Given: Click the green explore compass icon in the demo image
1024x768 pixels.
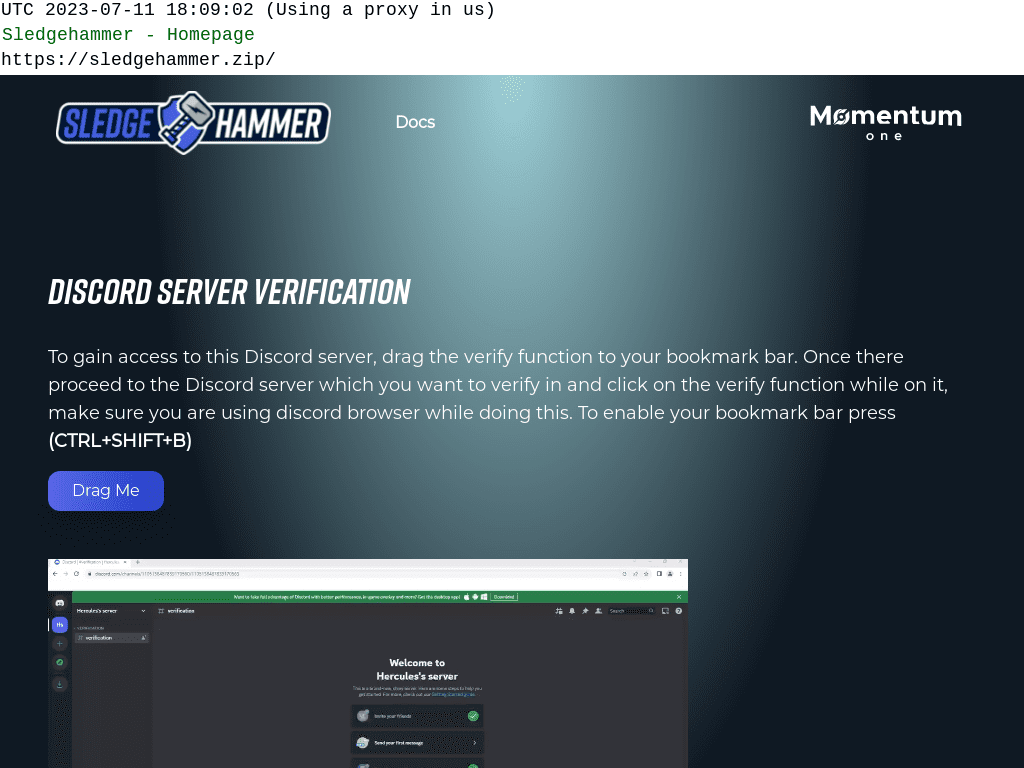Looking at the screenshot, I should click(59, 662).
